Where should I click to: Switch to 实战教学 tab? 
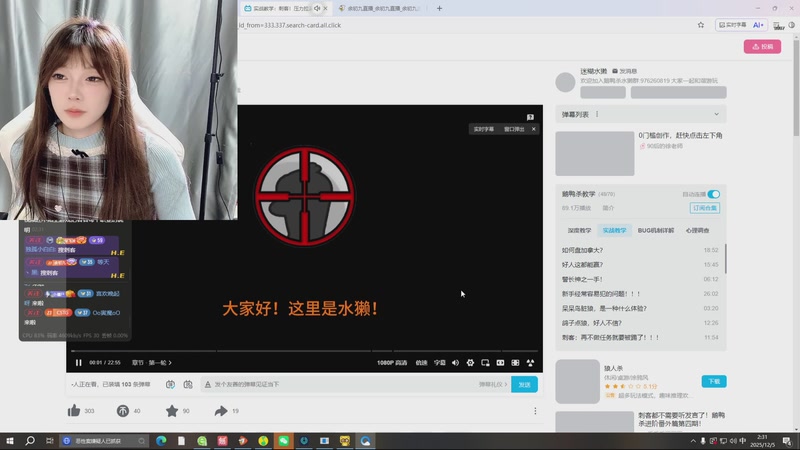pyautogui.click(x=614, y=231)
